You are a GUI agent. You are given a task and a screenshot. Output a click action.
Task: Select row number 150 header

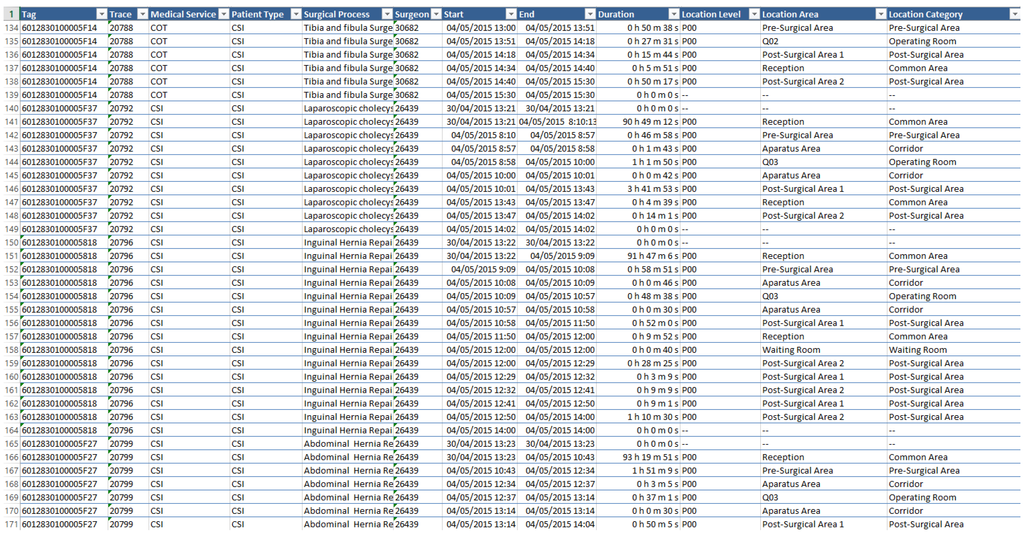pos(10,243)
